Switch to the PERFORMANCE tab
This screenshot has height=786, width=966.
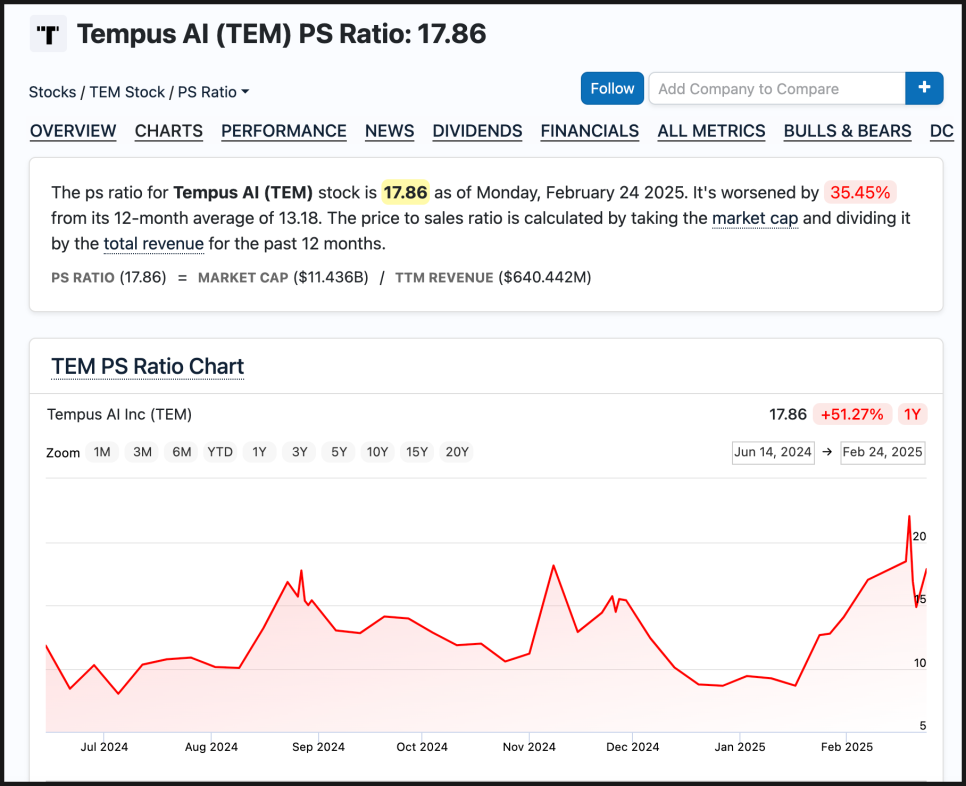[x=283, y=131]
